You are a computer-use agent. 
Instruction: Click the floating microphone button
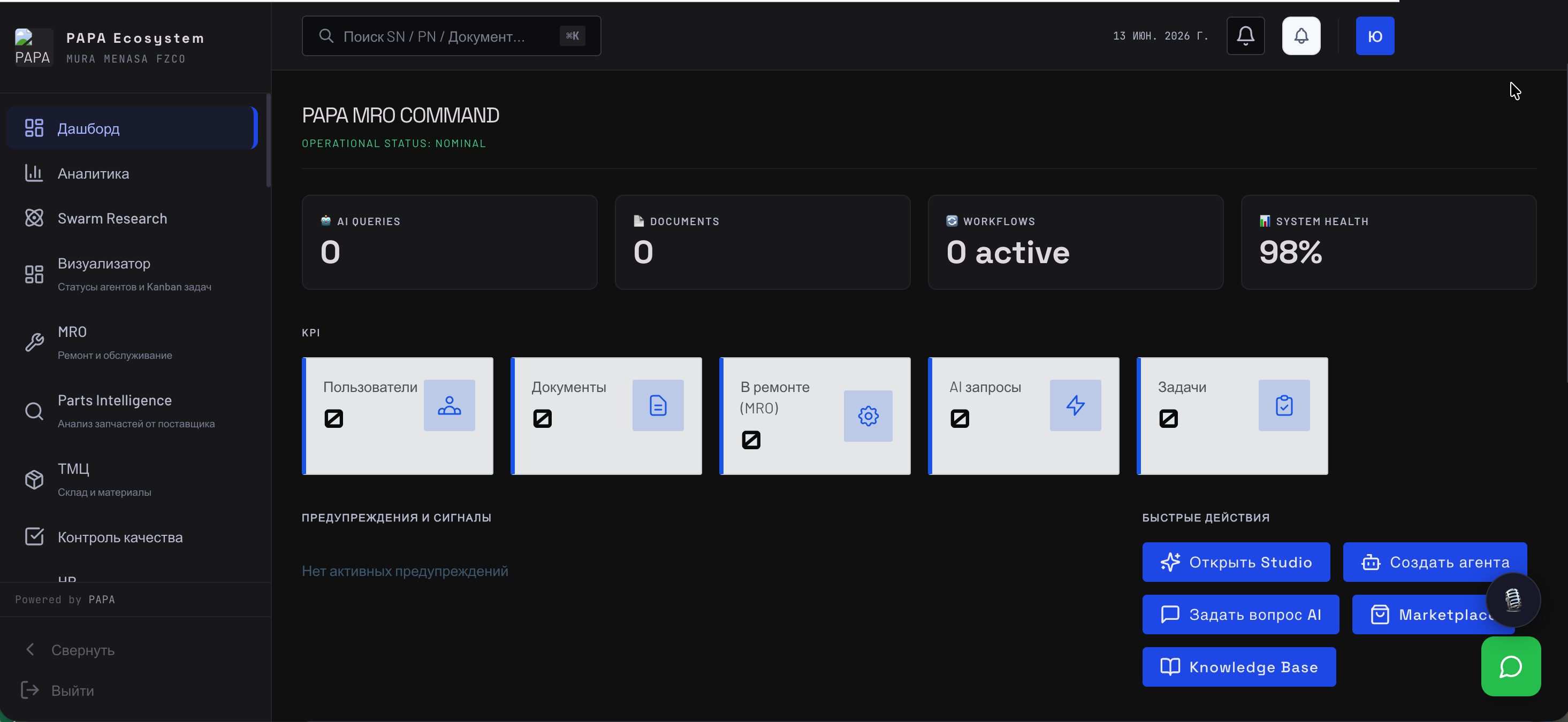1512,600
